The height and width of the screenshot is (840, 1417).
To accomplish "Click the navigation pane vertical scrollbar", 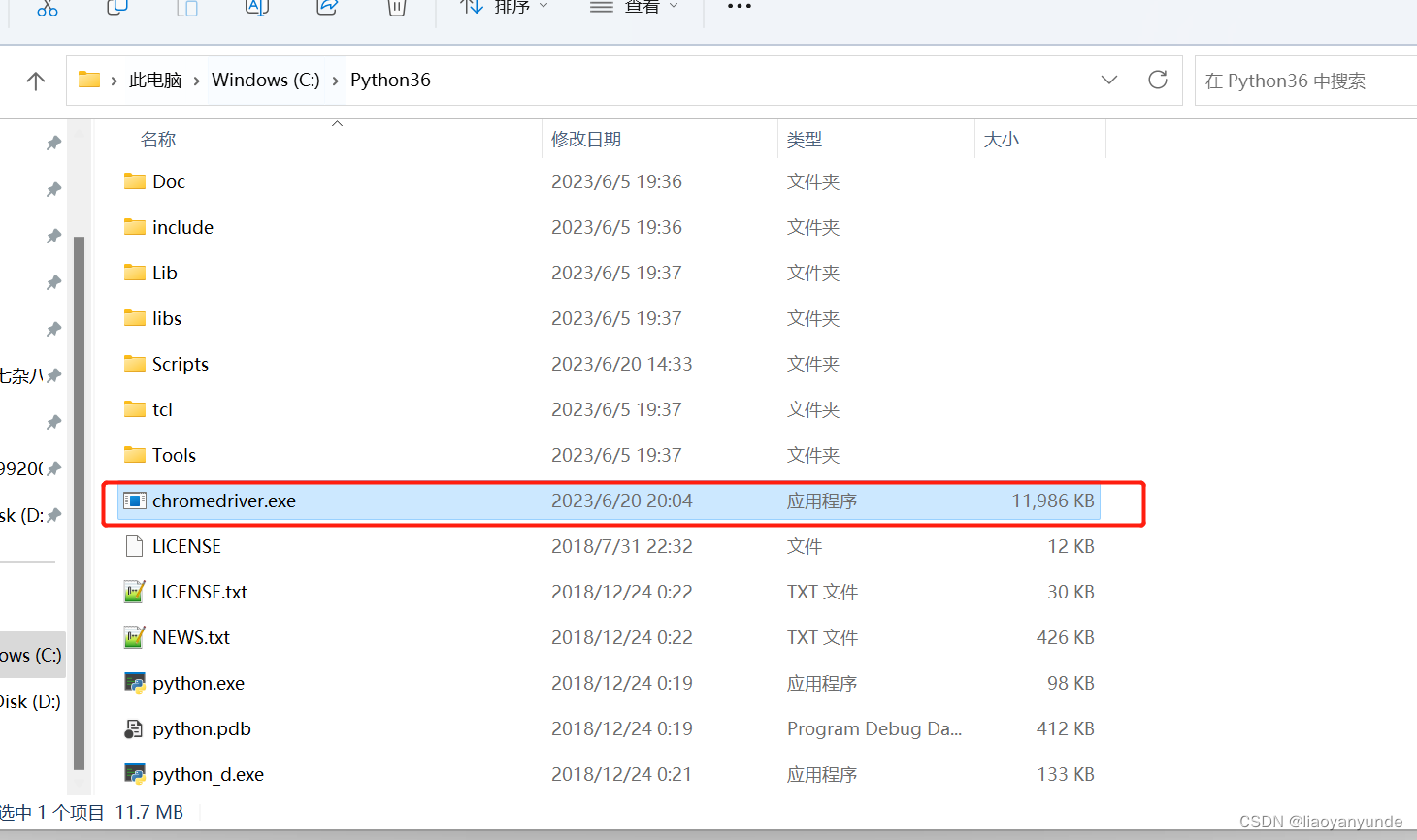I will [79, 502].
